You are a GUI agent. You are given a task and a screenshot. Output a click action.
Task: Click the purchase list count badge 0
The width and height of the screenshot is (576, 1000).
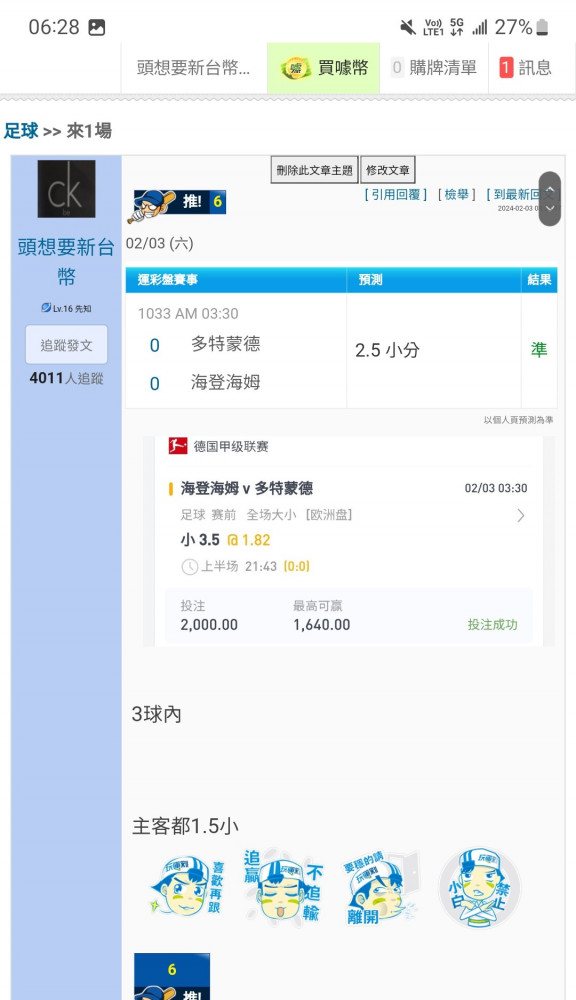pyautogui.click(x=397, y=68)
